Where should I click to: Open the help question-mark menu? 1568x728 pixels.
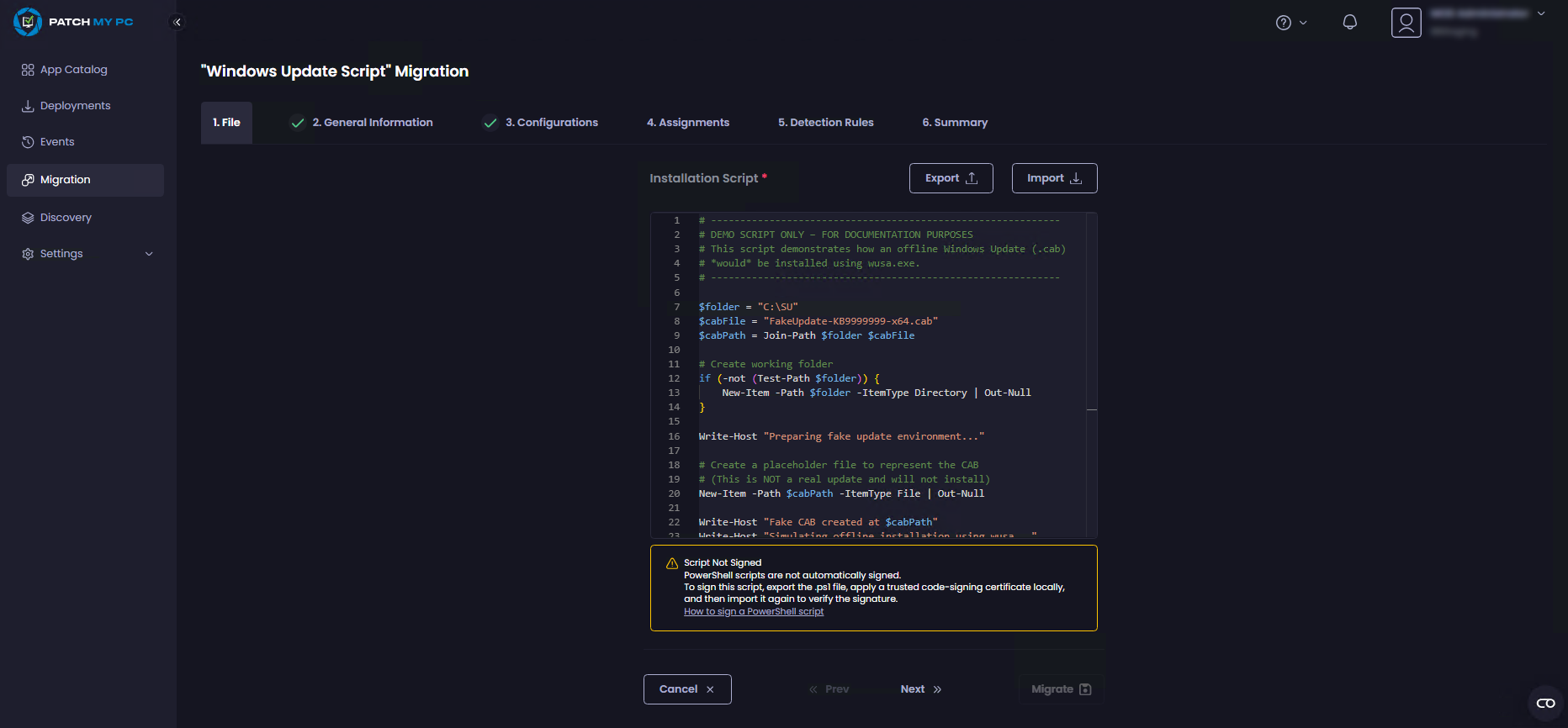[1284, 23]
